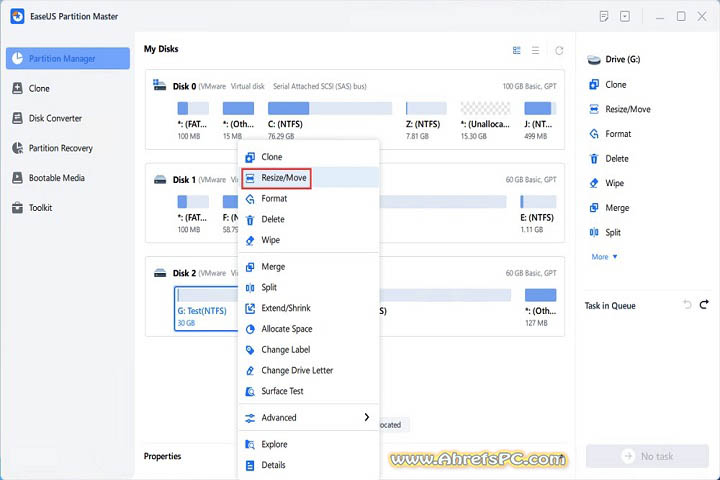Choose Change Drive Letter in context menu

click(x=309, y=370)
